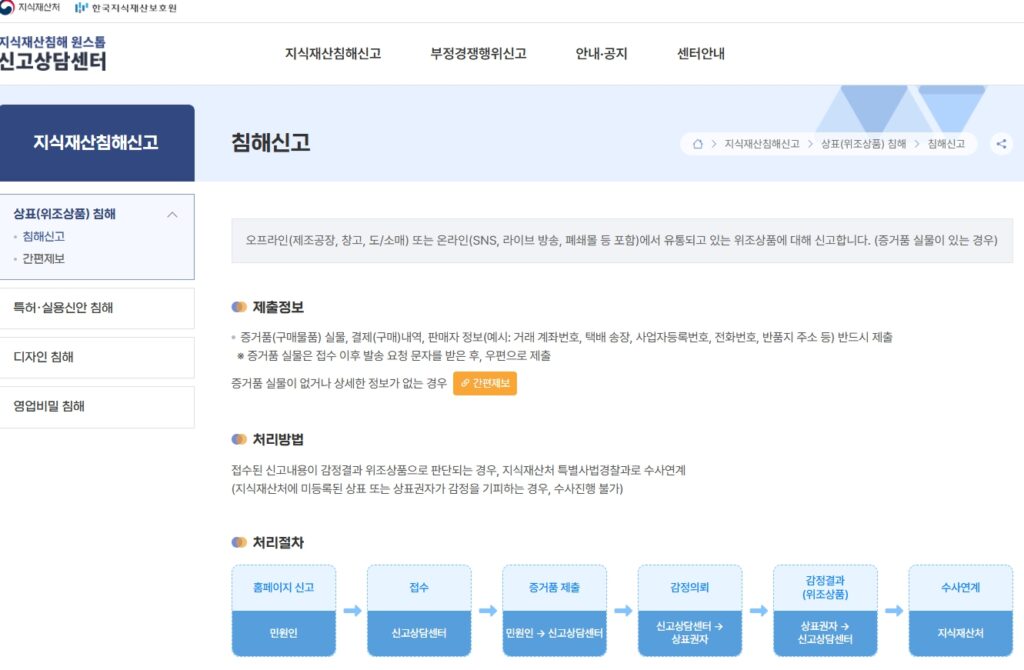1024x670 pixels.
Task: Click the 지식재산처 label under 수사연계
Action: click(960, 633)
